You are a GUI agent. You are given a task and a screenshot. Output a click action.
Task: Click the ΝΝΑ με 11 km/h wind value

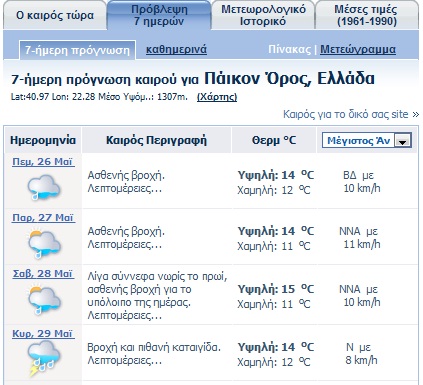point(359,238)
